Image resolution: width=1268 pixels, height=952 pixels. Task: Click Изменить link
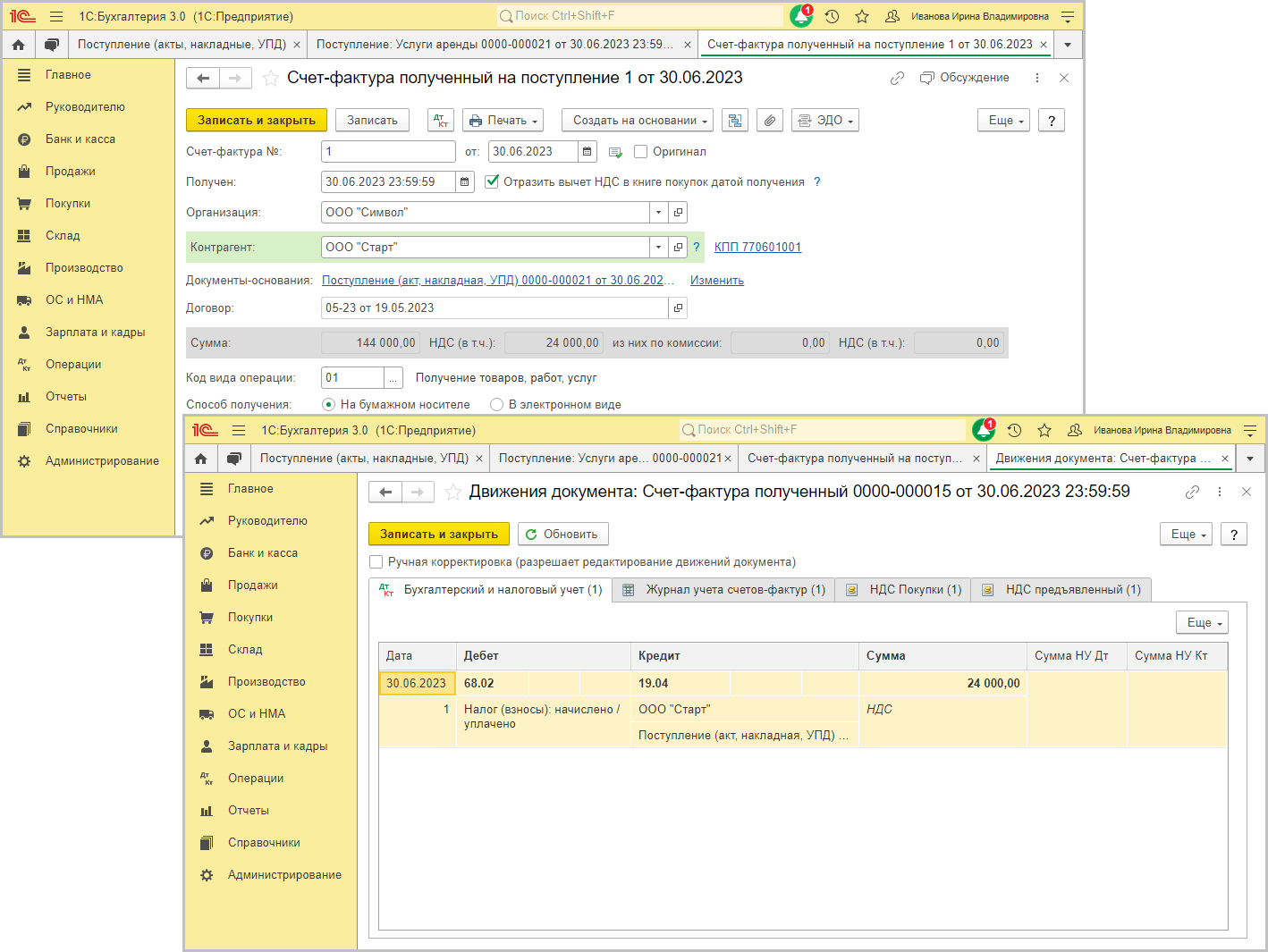(717, 281)
